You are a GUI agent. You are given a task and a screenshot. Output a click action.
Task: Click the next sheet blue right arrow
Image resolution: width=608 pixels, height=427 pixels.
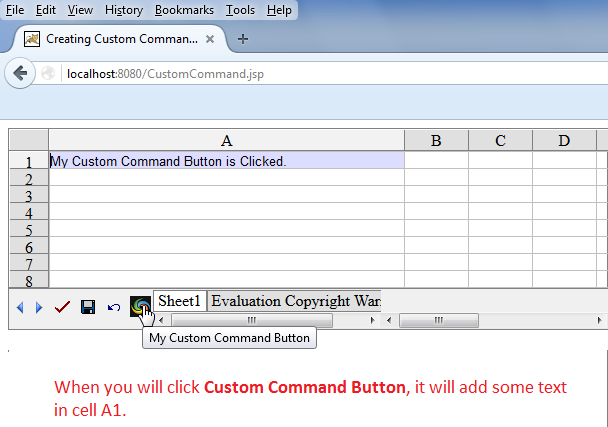tap(39, 307)
